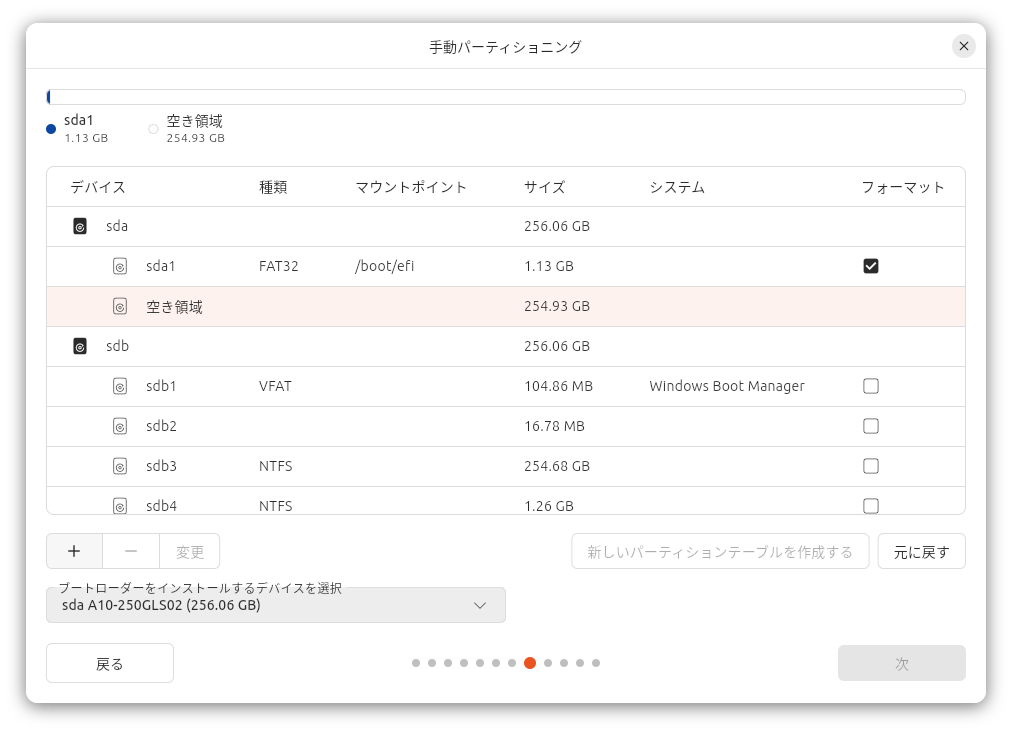This screenshot has width=1012, height=732.
Task: Uncheck the format checkbox for sda1
Action: click(x=870, y=266)
